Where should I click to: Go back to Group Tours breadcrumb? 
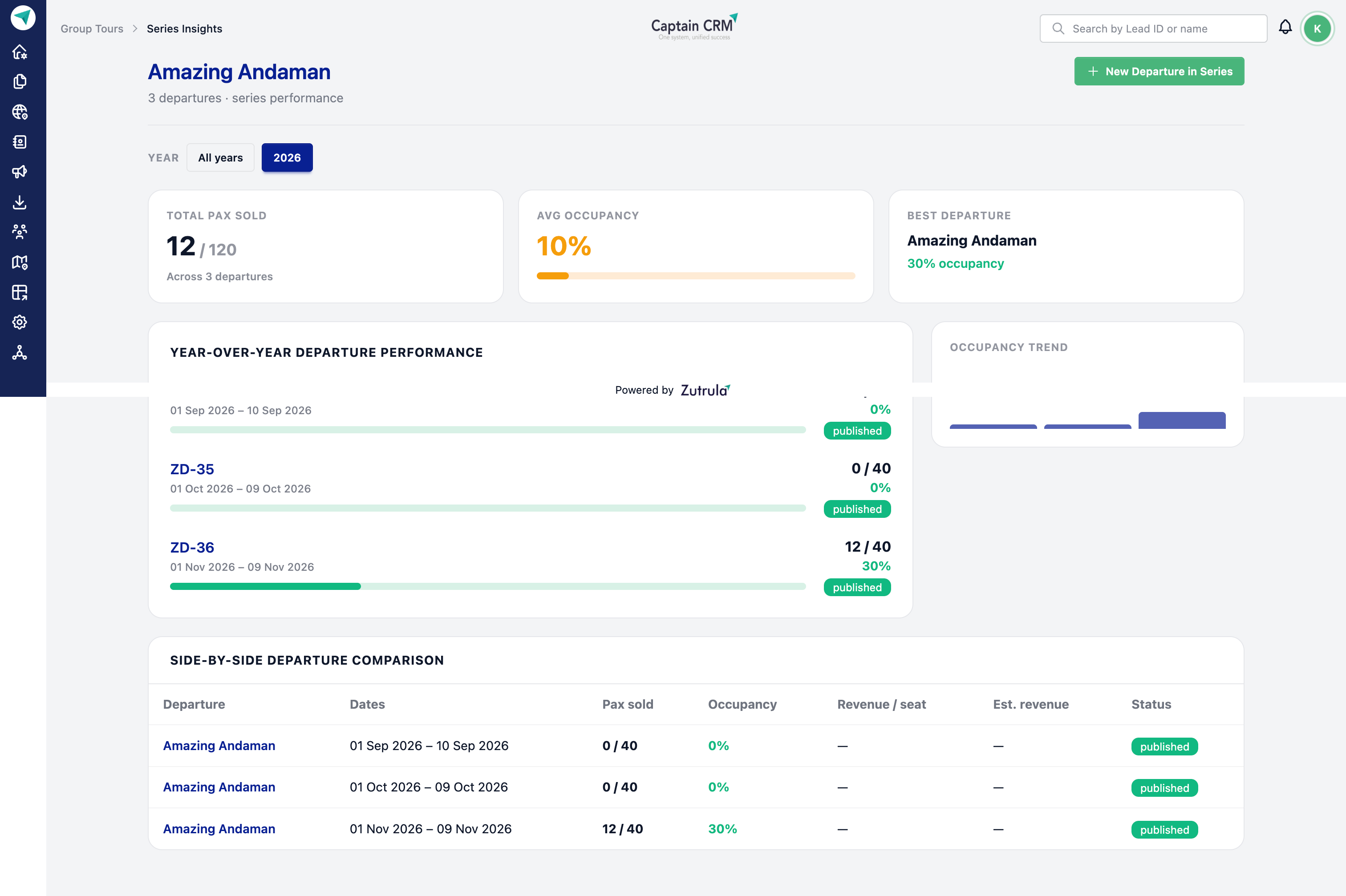click(92, 28)
